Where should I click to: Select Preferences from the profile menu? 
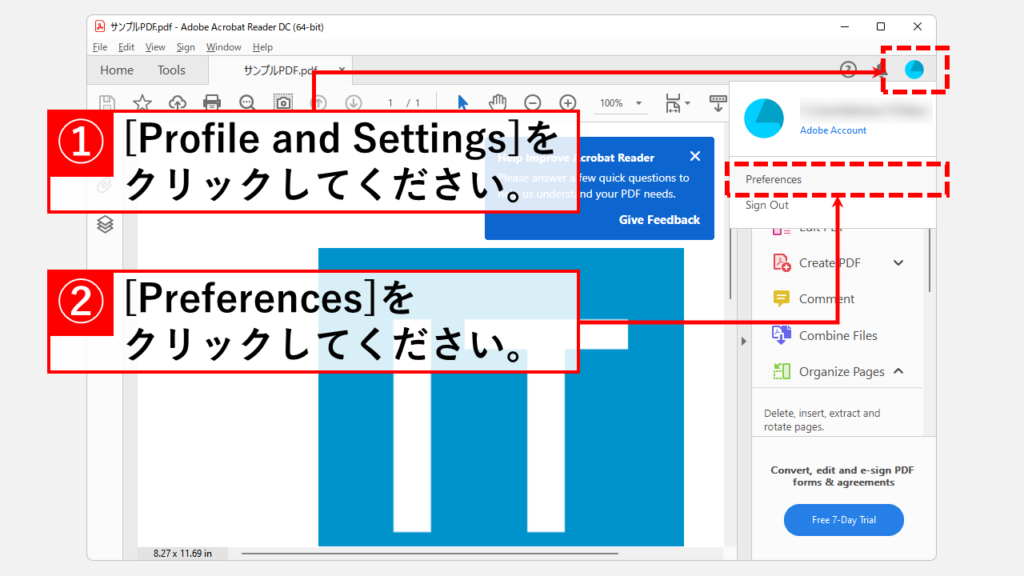pos(773,180)
